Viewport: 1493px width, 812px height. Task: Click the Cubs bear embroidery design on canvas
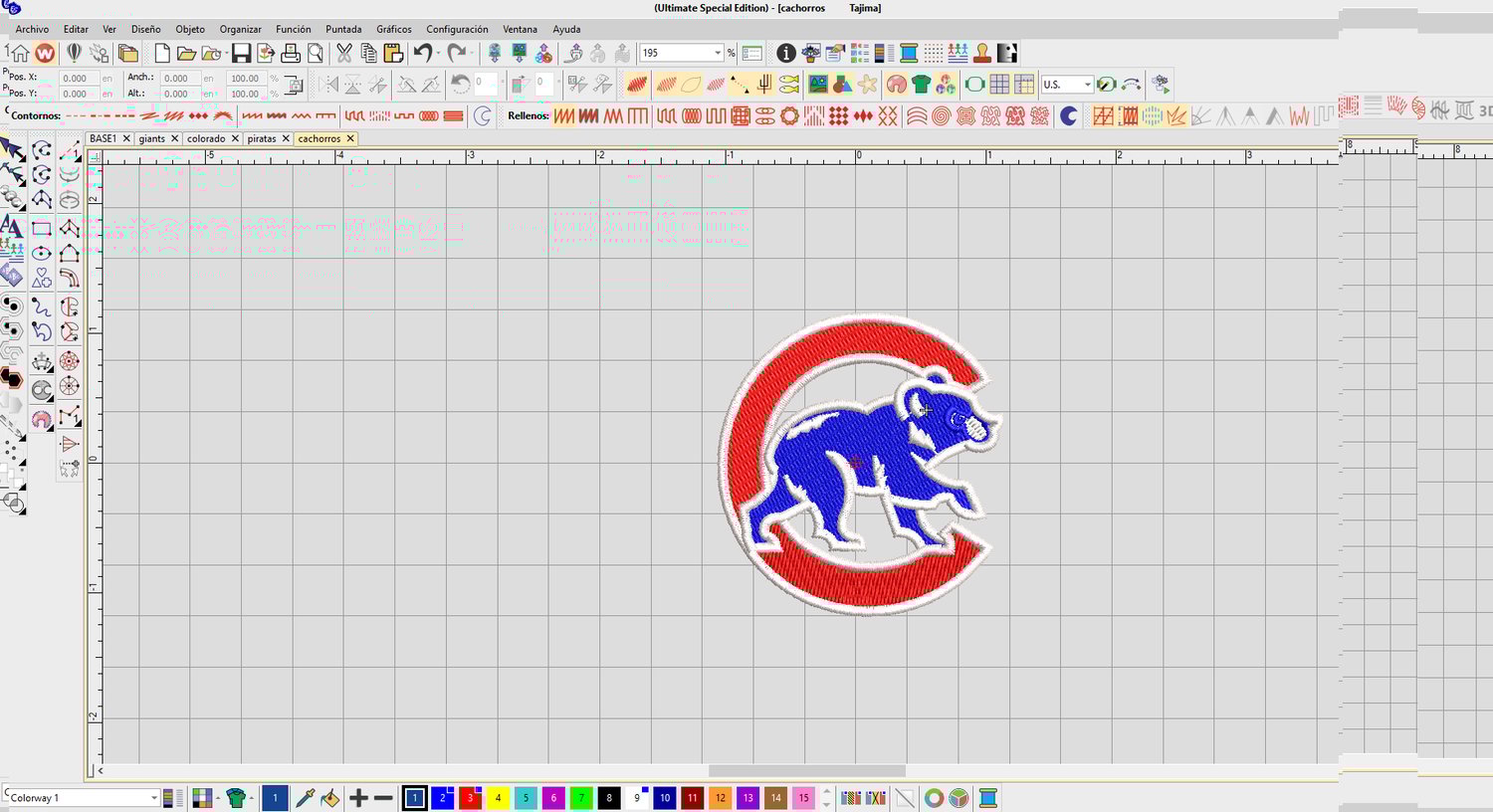(x=859, y=465)
